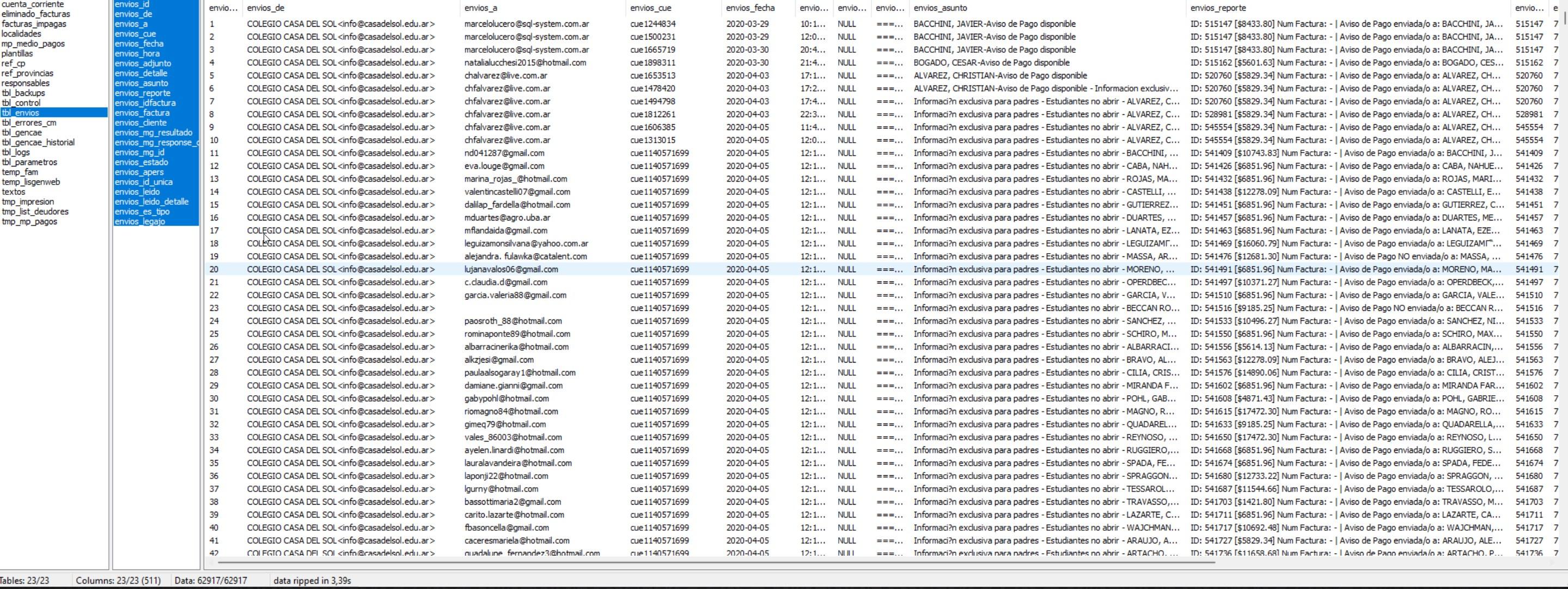Image resolution: width=1568 pixels, height=589 pixels.
Task: Click the natalialucchesi2015@hotmail.com email cell
Action: [x=524, y=63]
